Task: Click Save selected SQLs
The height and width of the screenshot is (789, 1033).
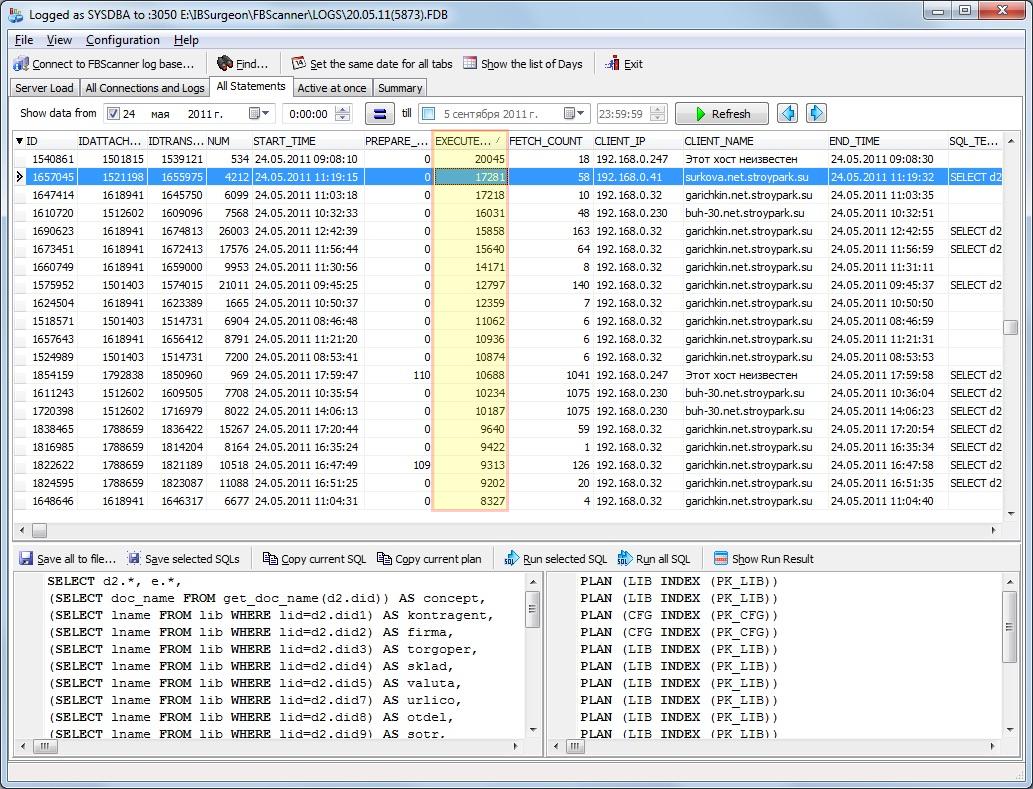Action: point(184,558)
